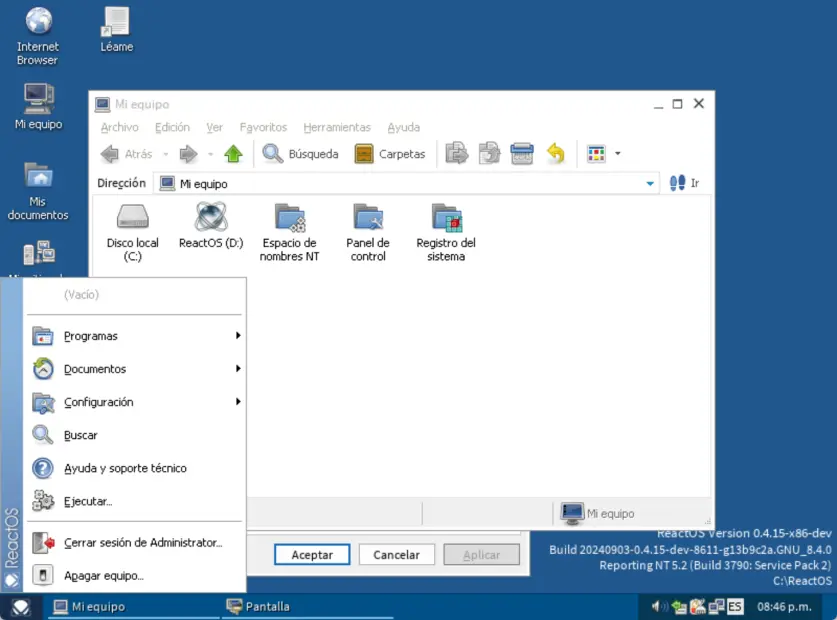This screenshot has width=837, height=620.
Task: Click the Copy To toolbar icon
Action: click(x=489, y=154)
